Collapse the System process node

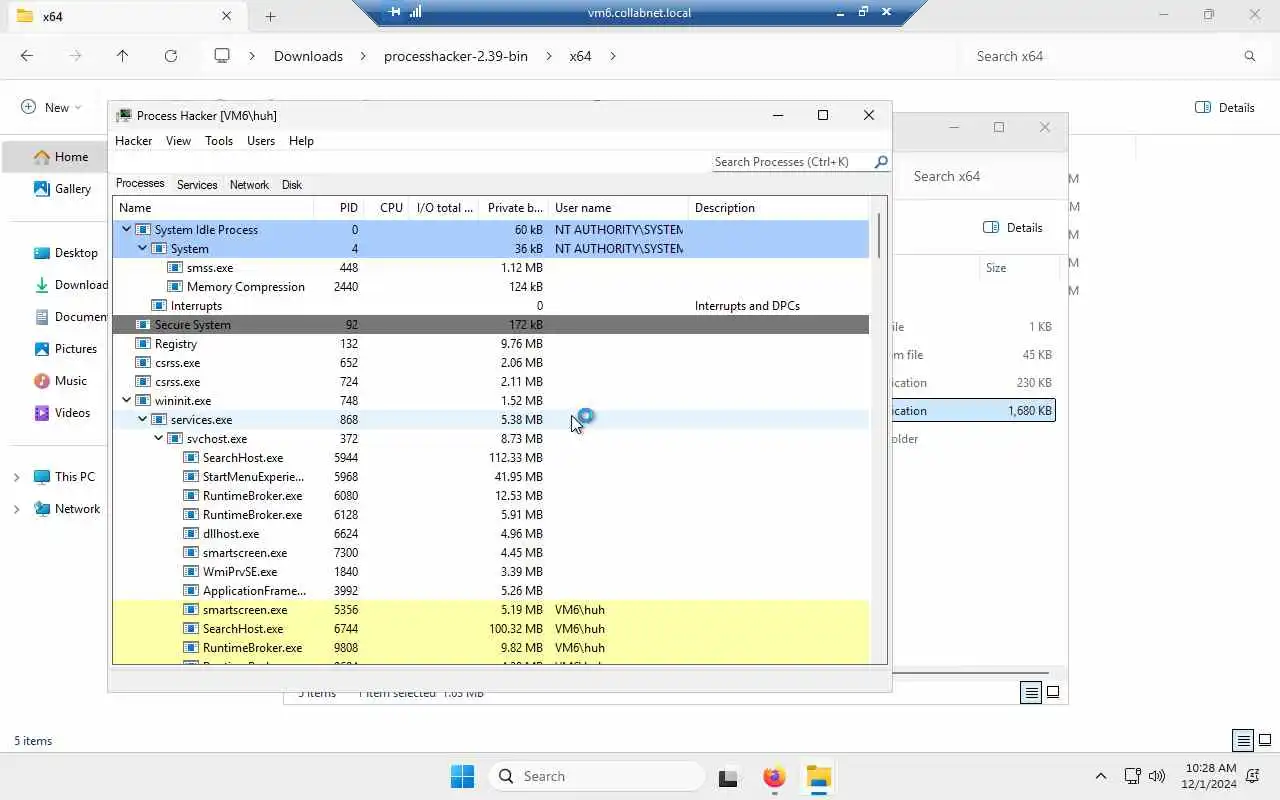pyautogui.click(x=142, y=249)
